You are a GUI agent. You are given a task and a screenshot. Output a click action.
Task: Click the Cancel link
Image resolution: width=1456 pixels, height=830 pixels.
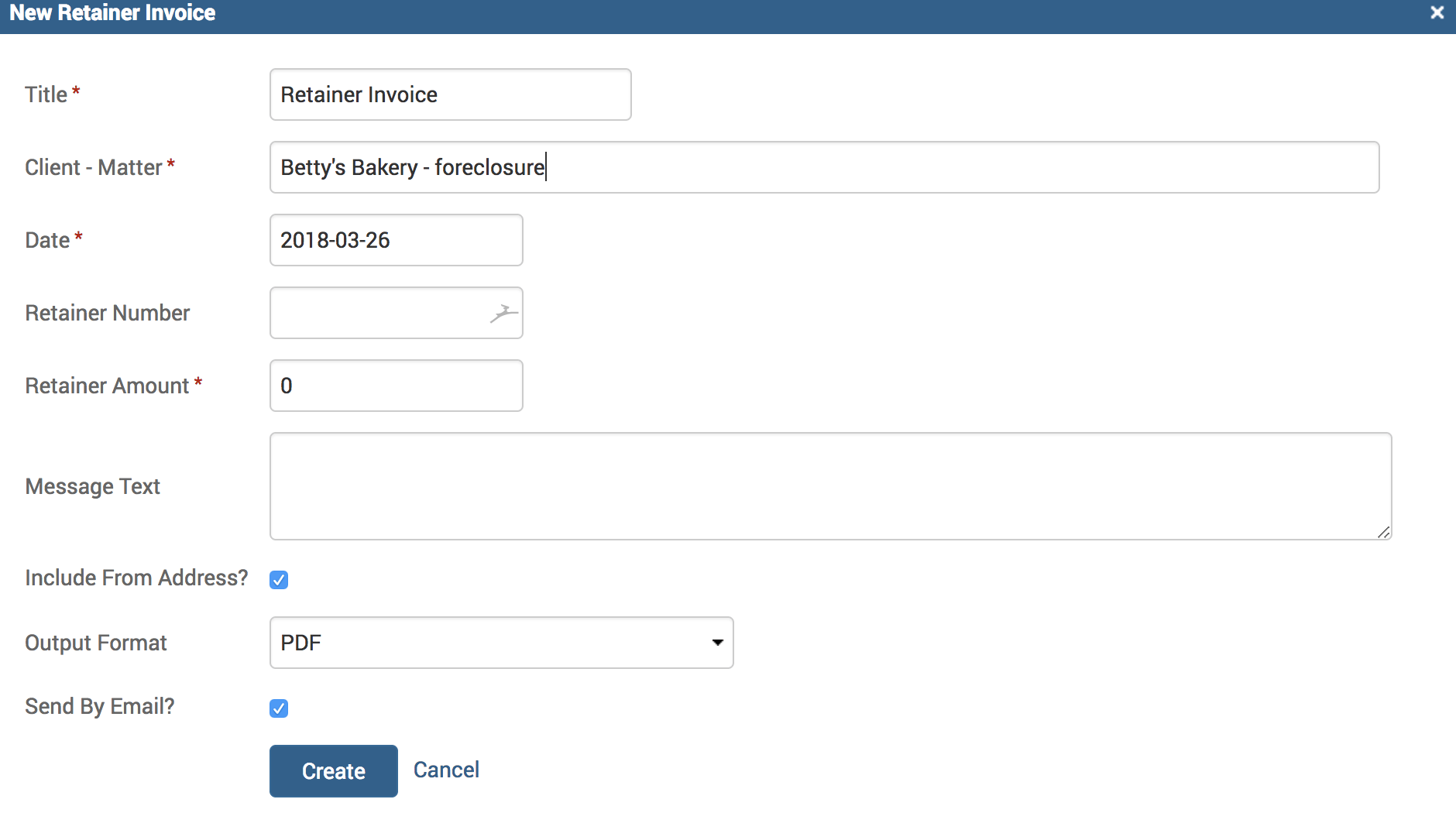(x=446, y=770)
